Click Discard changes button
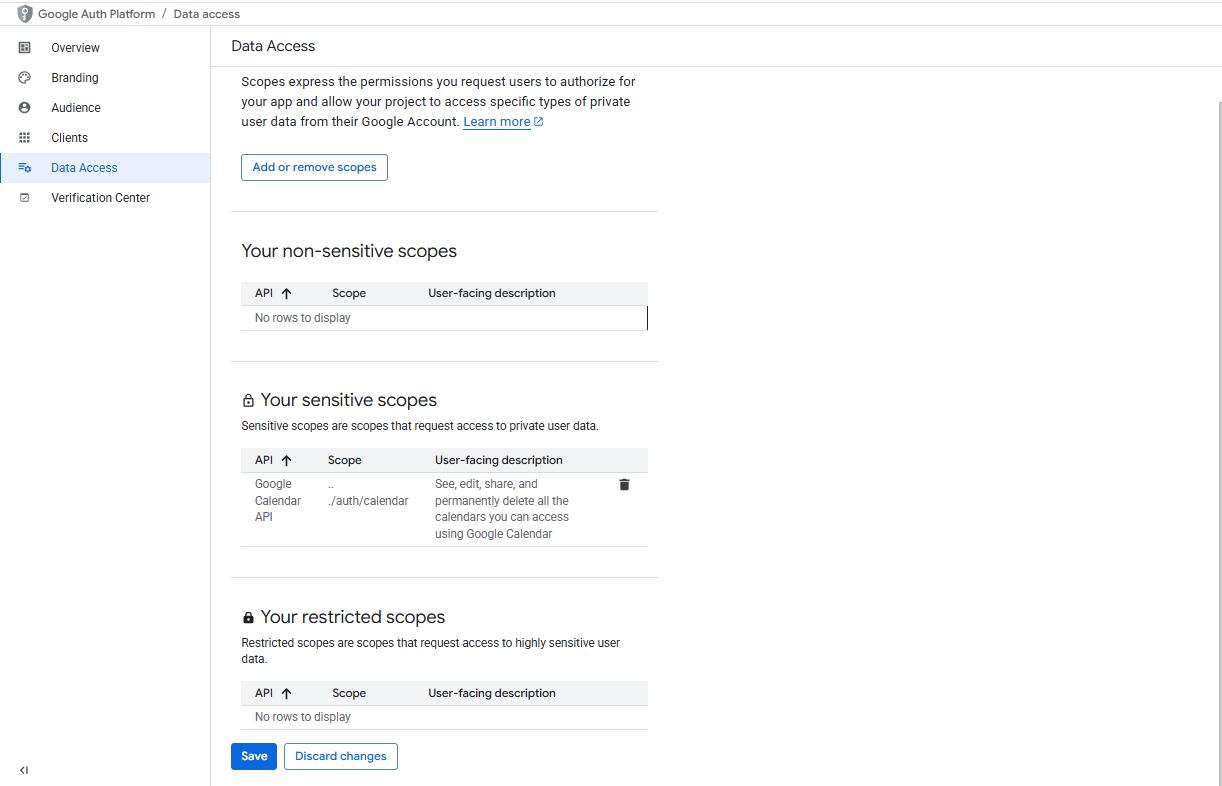 (341, 756)
